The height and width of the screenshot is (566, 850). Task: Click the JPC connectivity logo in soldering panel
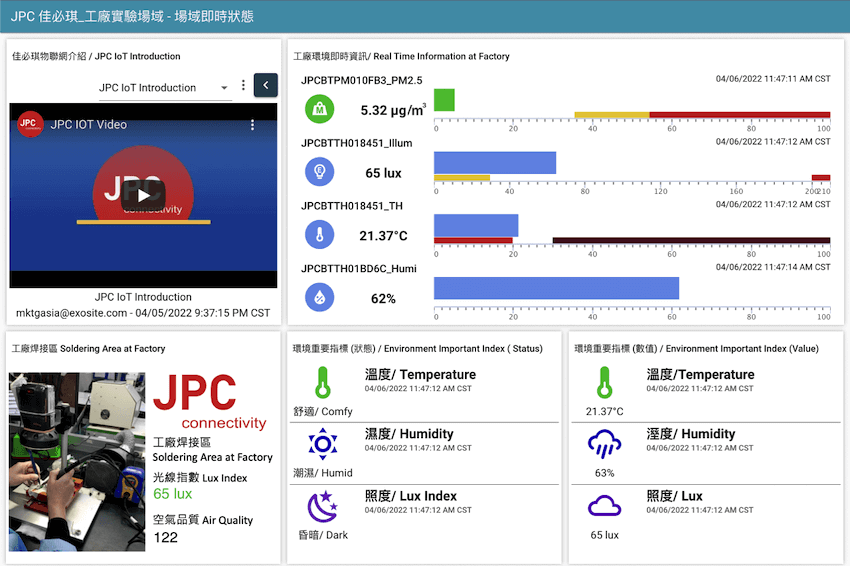coord(210,402)
